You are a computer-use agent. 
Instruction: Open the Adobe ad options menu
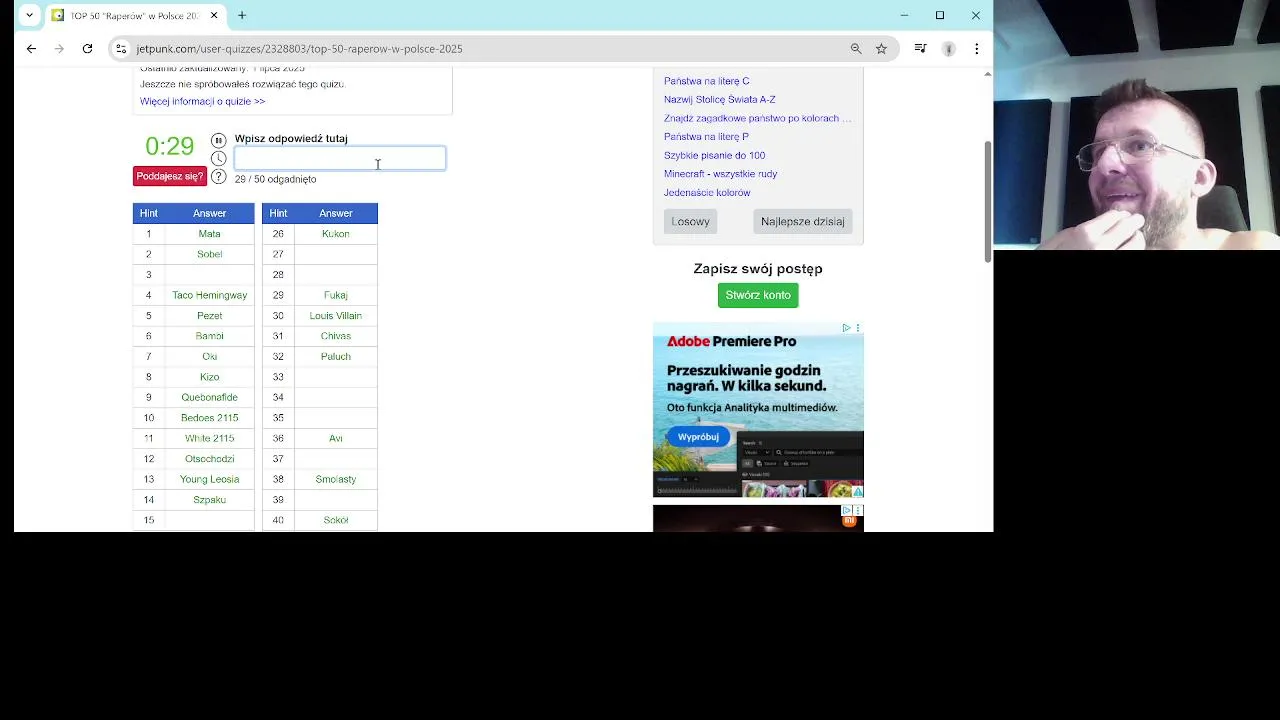point(858,328)
